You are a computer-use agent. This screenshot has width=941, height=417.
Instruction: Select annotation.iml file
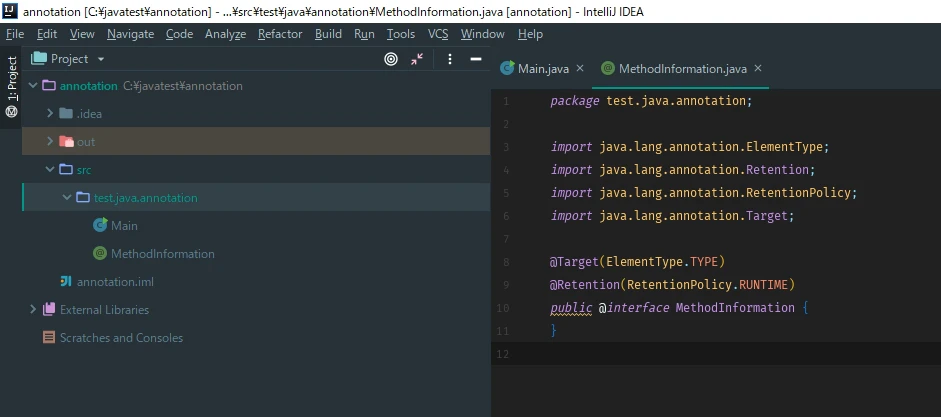(256, 281)
